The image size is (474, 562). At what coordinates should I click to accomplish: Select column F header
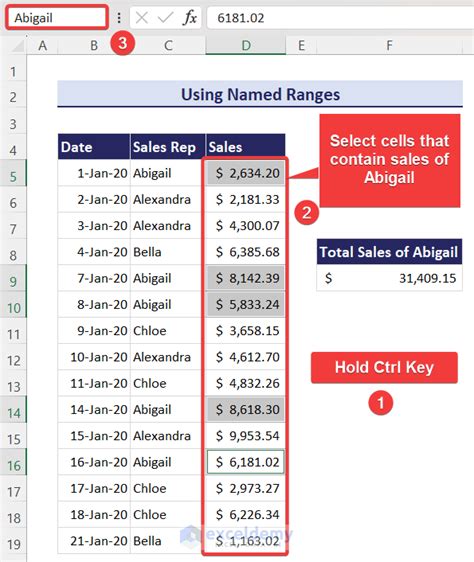[x=389, y=46]
